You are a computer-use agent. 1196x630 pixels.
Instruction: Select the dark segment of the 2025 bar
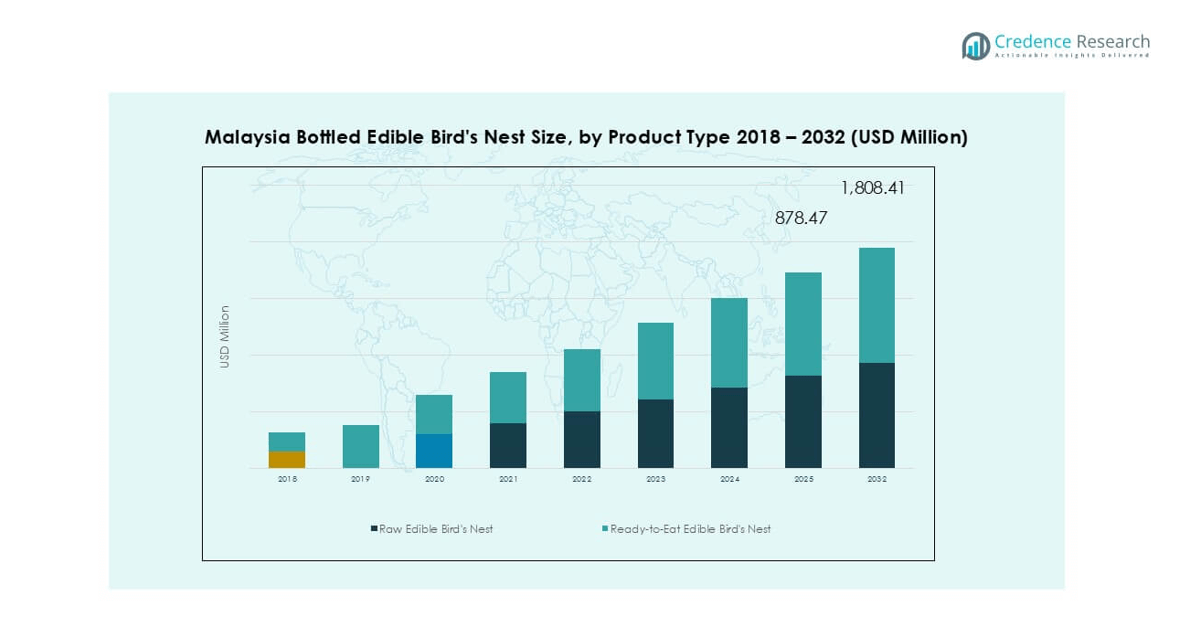(x=803, y=421)
